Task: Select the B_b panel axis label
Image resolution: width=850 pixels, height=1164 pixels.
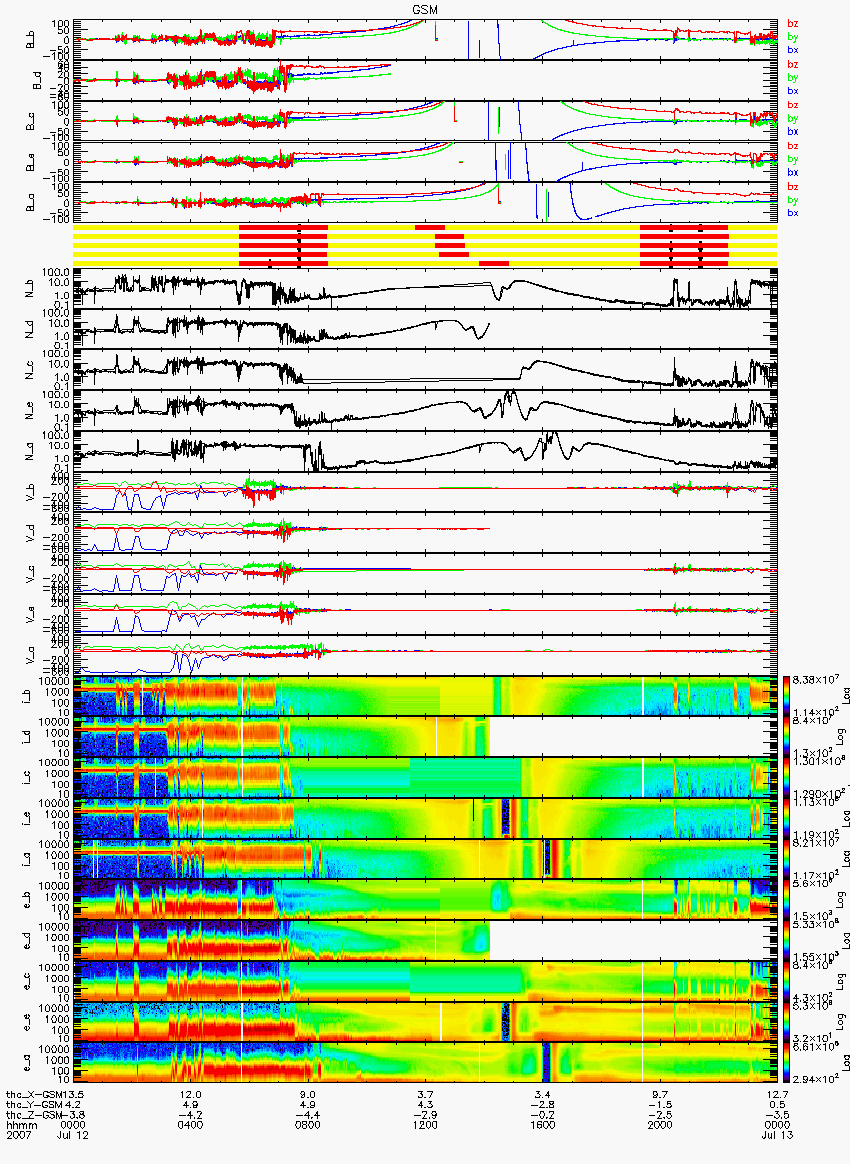Action: tap(30, 39)
